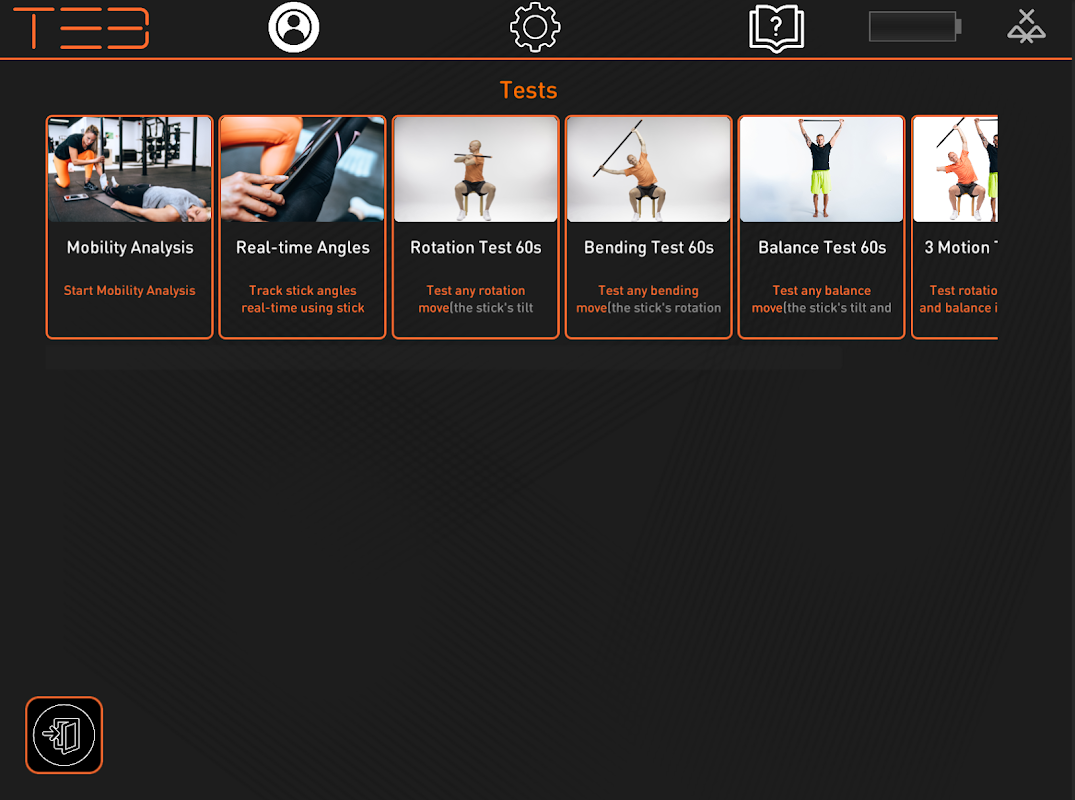Click the TE3 logo
The height and width of the screenshot is (800, 1075).
(x=81, y=28)
